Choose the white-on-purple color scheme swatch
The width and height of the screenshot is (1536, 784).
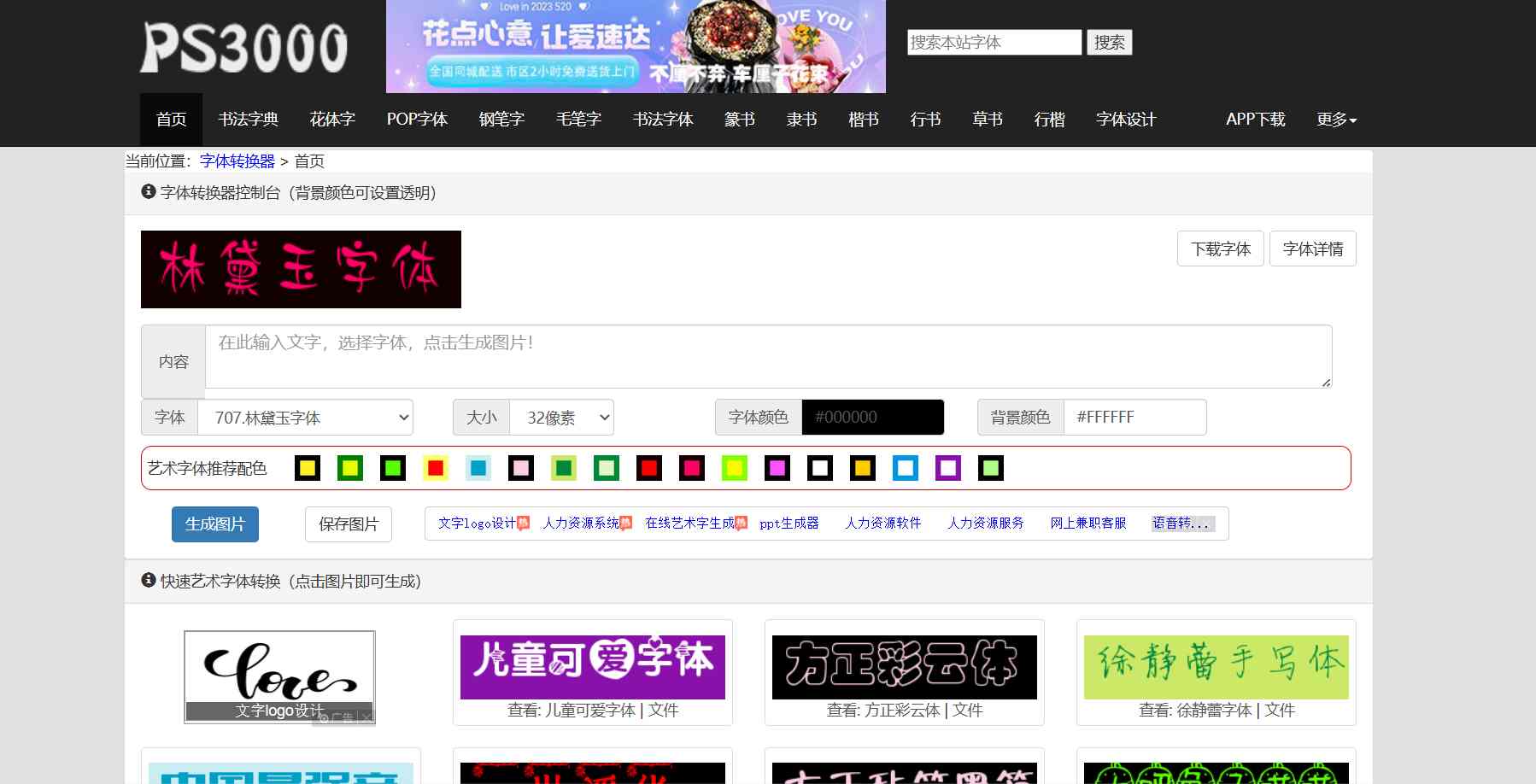click(x=948, y=468)
